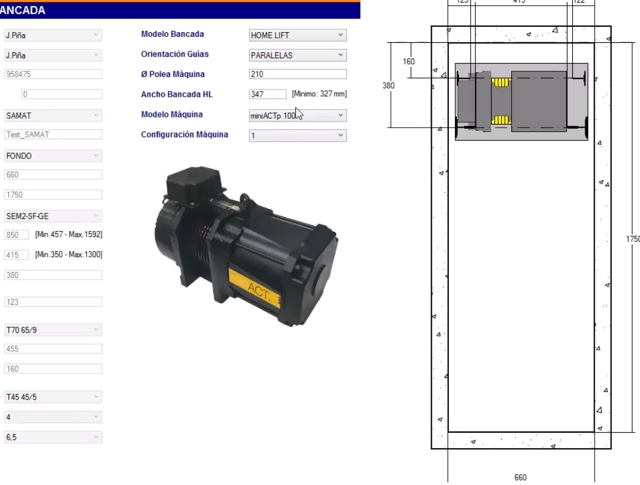Image resolution: width=640 pixels, height=485 pixels.
Task: Open the SEM2-SF-GE dropdown
Action: tap(53, 216)
